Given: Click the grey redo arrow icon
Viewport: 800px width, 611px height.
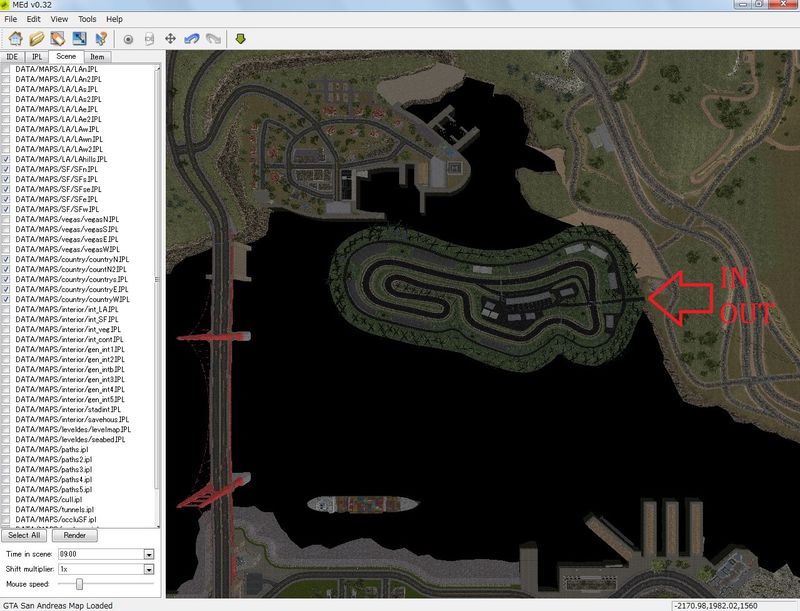Looking at the screenshot, I should [213, 39].
